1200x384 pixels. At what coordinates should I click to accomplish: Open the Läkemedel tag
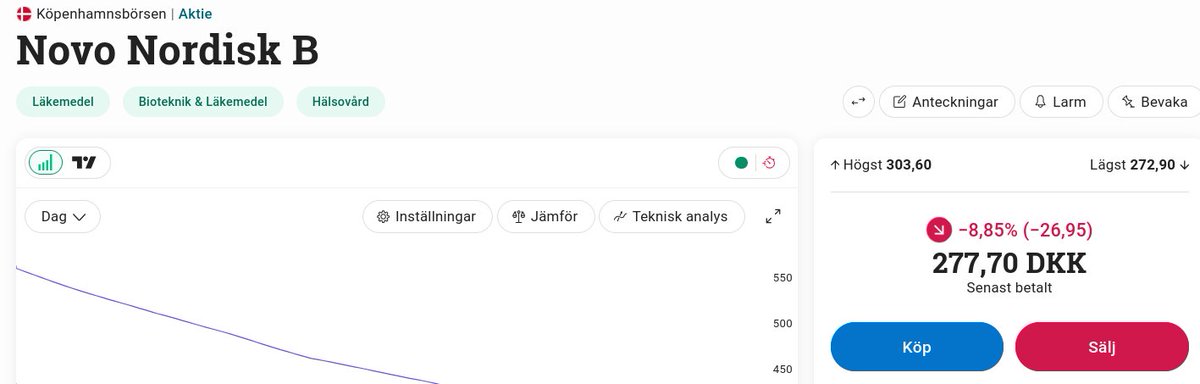point(63,102)
